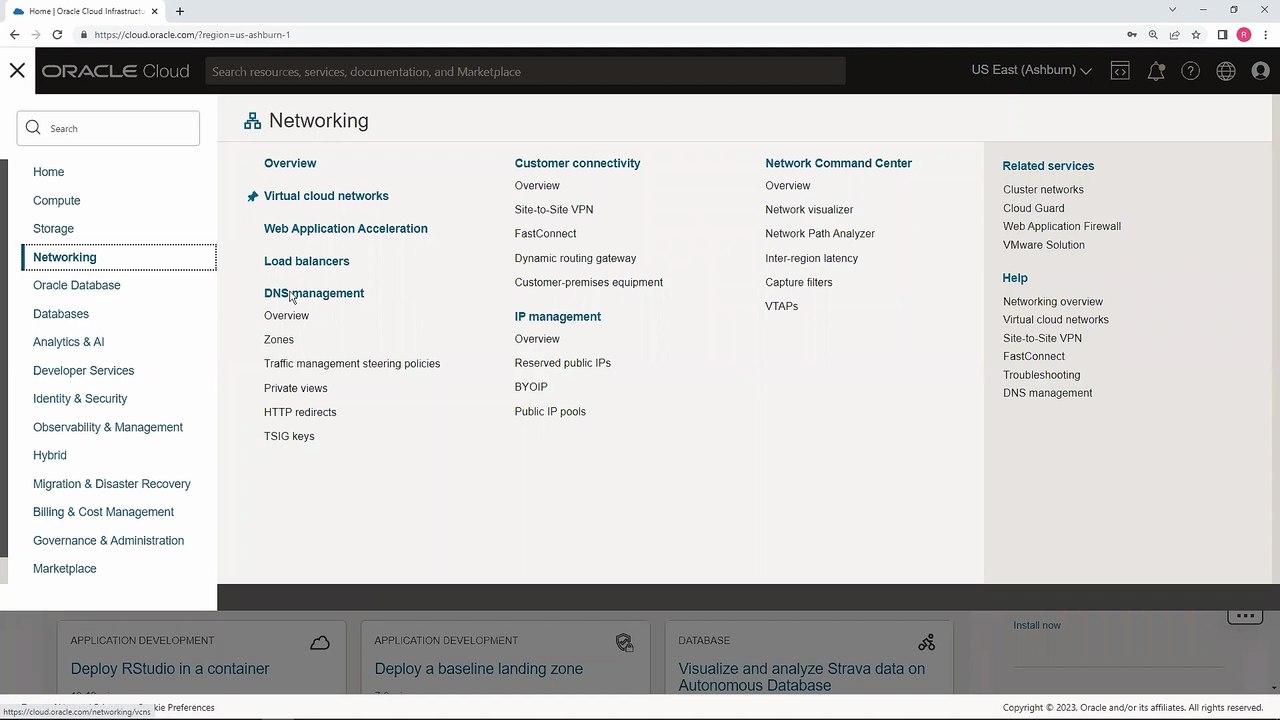The height and width of the screenshot is (720, 1280).
Task: Select Billing & Cost Management menu item
Action: coord(103,512)
